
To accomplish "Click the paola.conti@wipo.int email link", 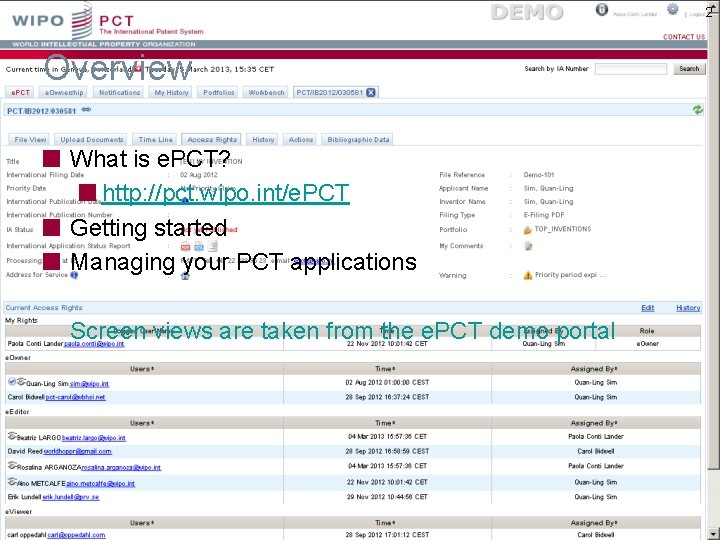I will pyautogui.click(x=94, y=343).
